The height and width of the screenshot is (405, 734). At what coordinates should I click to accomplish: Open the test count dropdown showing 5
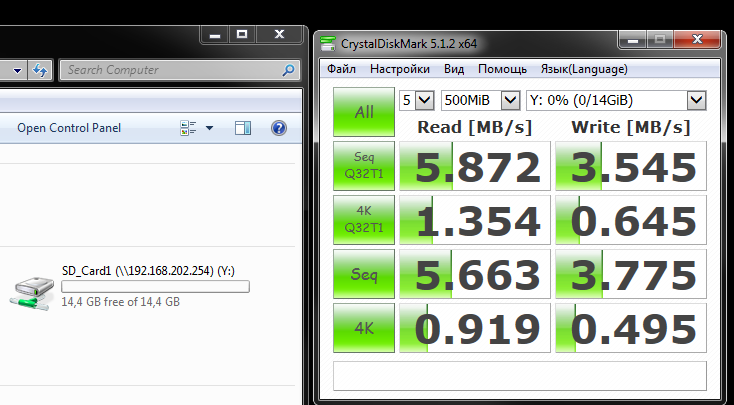point(417,100)
